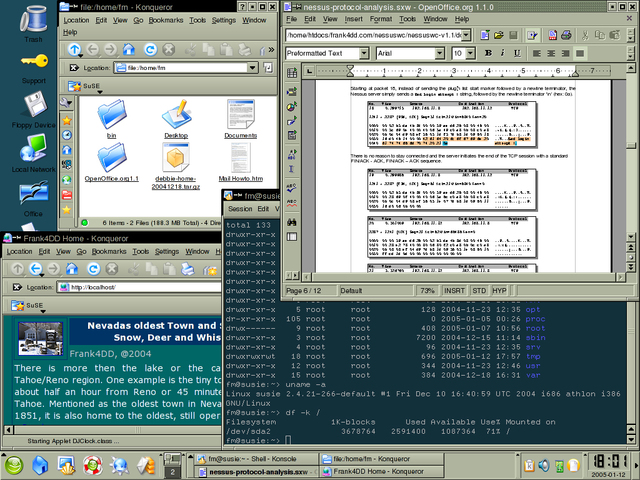Click Klipper clipboard icon in system tray
Viewport: 640px width, 480px height.
pyautogui.click(x=529, y=465)
